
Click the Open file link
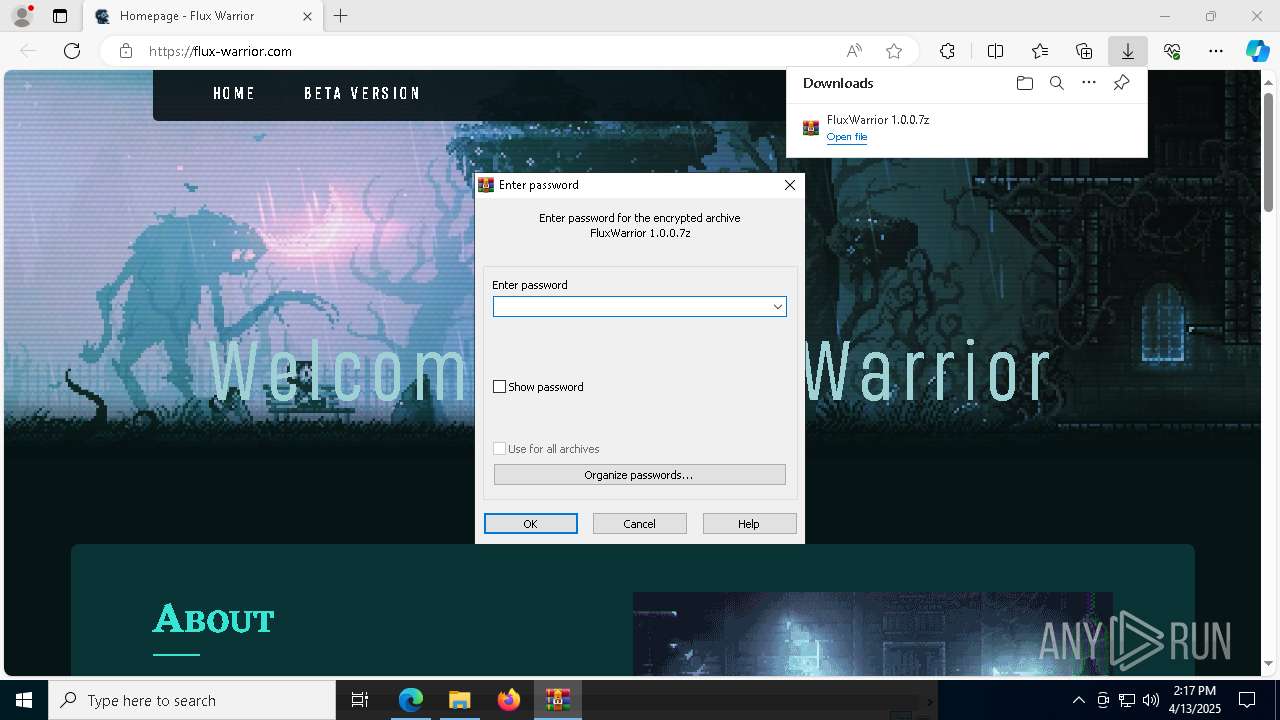(x=847, y=137)
